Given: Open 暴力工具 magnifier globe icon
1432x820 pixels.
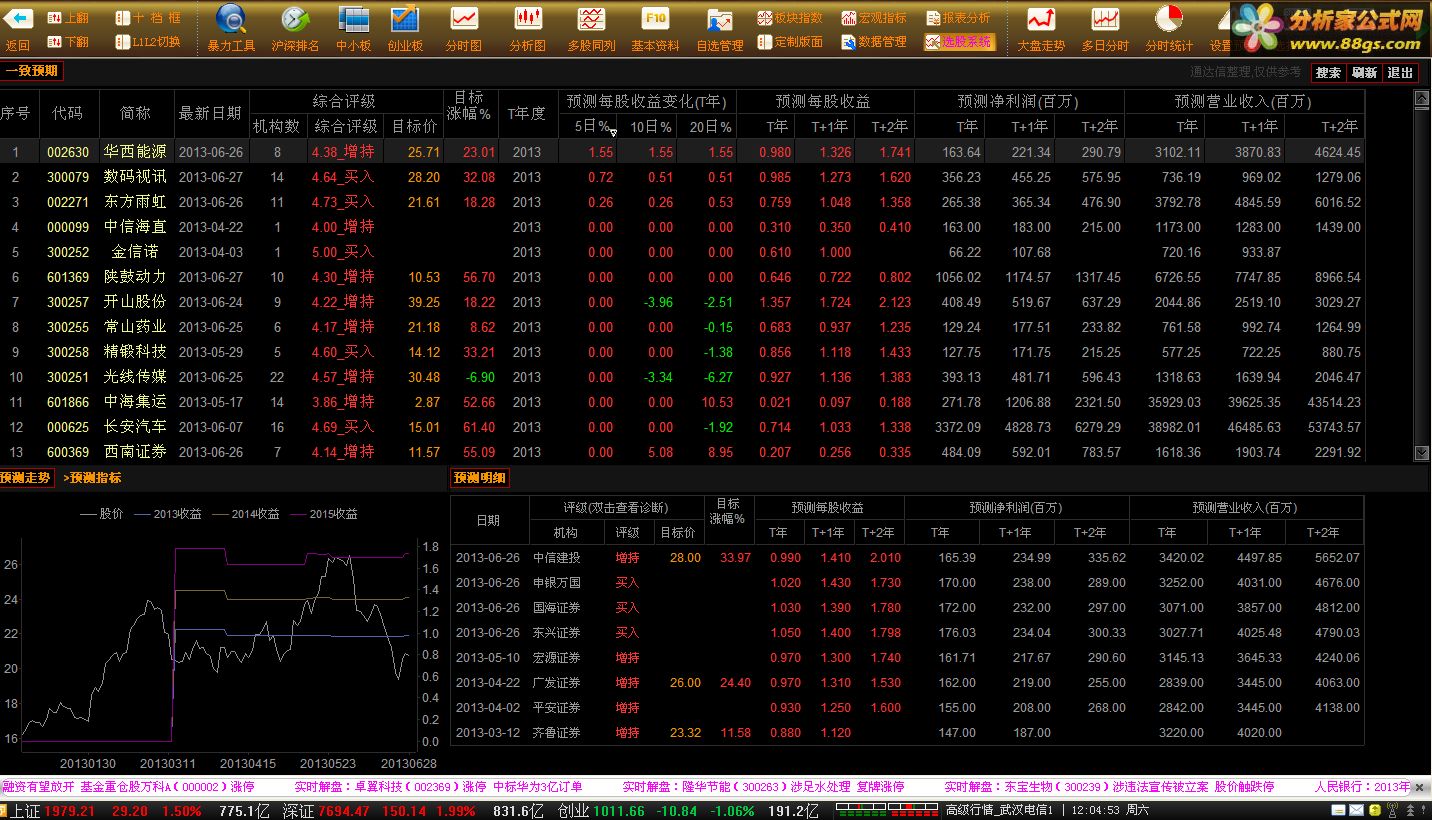Looking at the screenshot, I should coord(232,19).
